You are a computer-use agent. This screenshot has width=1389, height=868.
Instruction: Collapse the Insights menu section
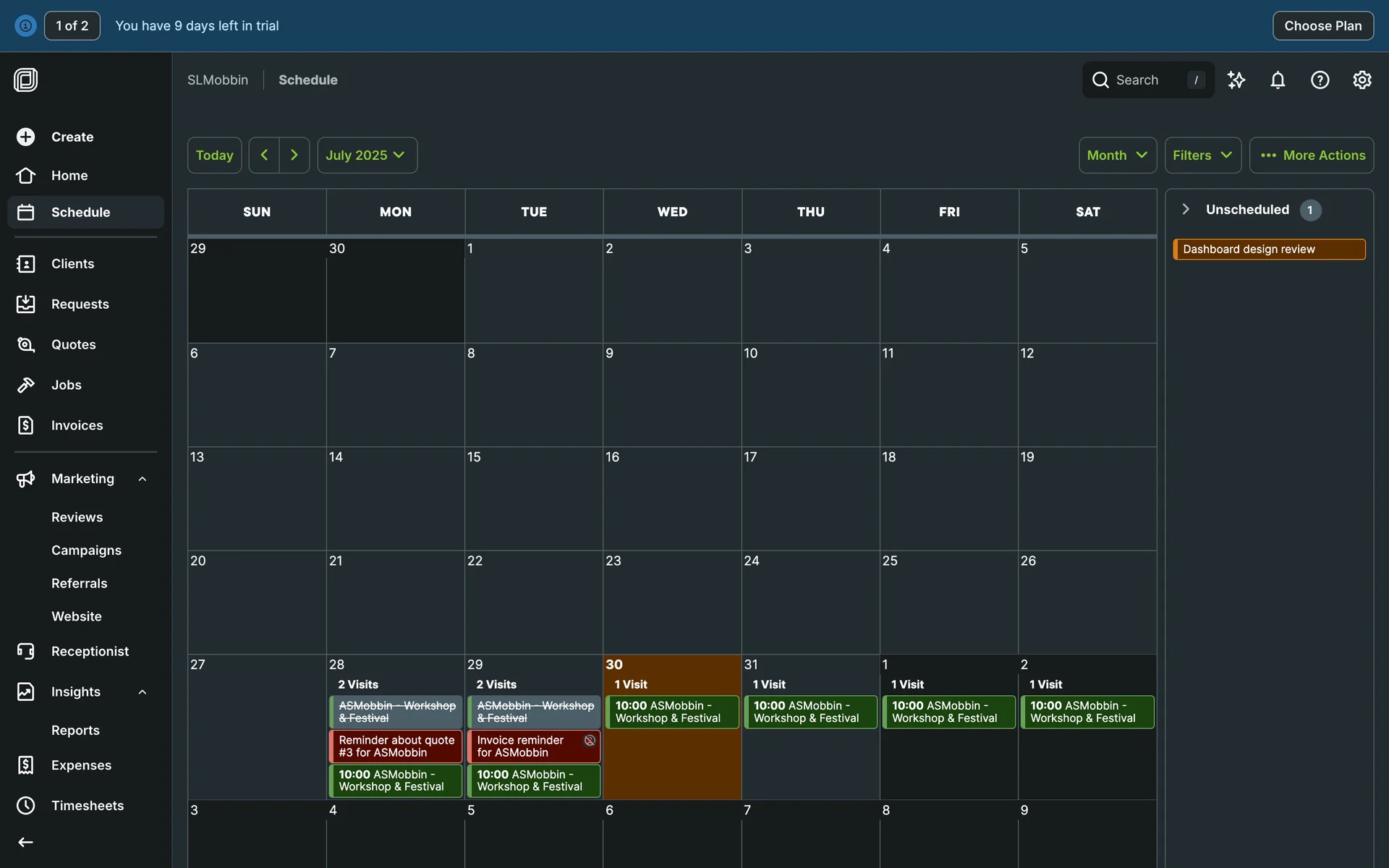tap(143, 692)
